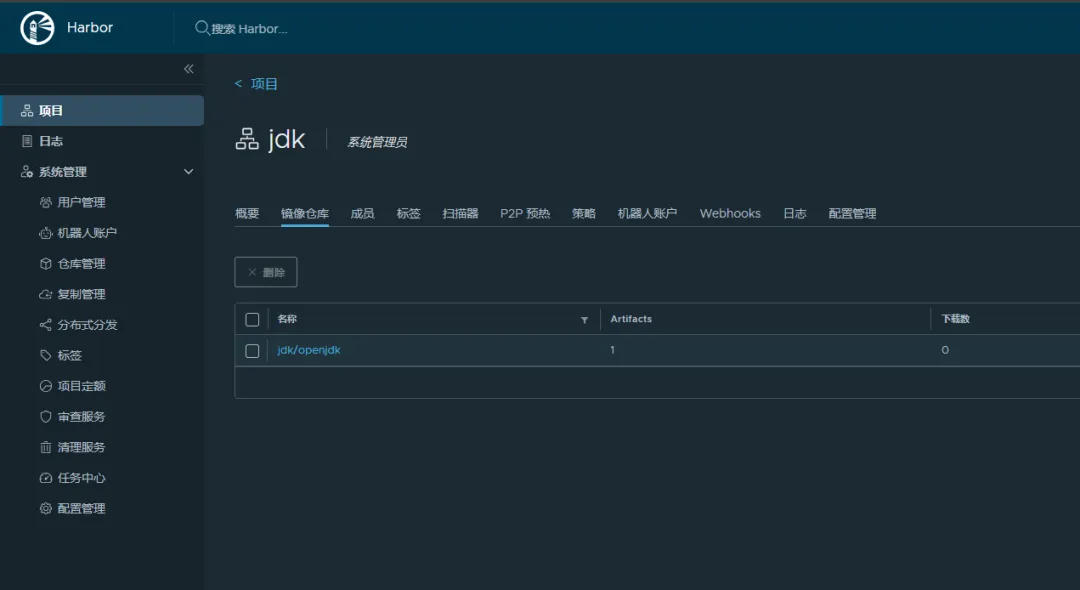
Task: Open 用户管理 in the sidebar
Action: click(x=81, y=202)
